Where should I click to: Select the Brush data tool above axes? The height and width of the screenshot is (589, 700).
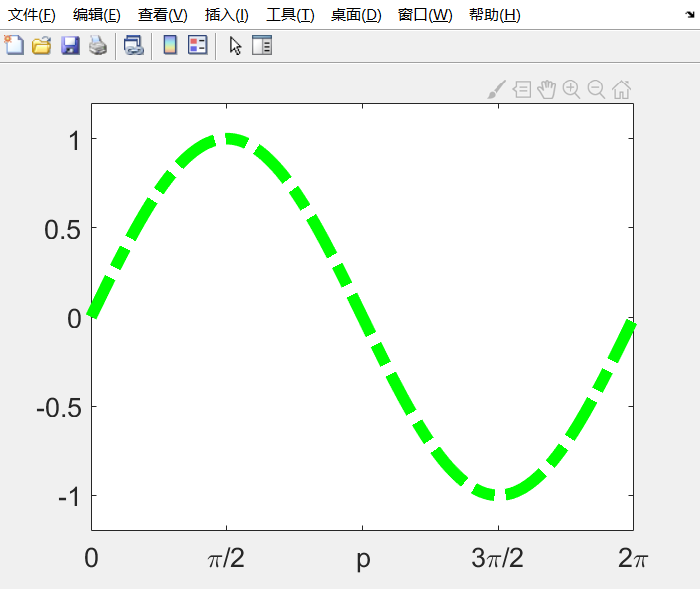[x=496, y=90]
